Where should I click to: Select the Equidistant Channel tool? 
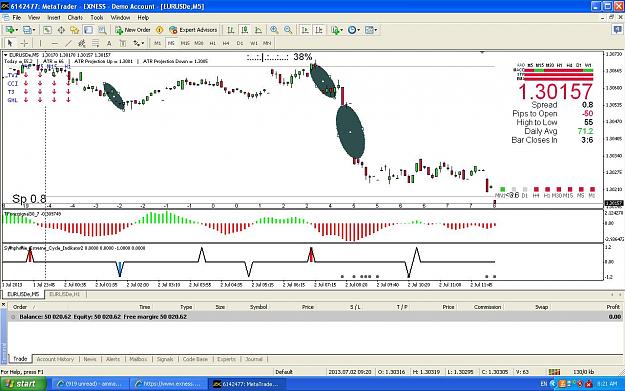pos(82,43)
